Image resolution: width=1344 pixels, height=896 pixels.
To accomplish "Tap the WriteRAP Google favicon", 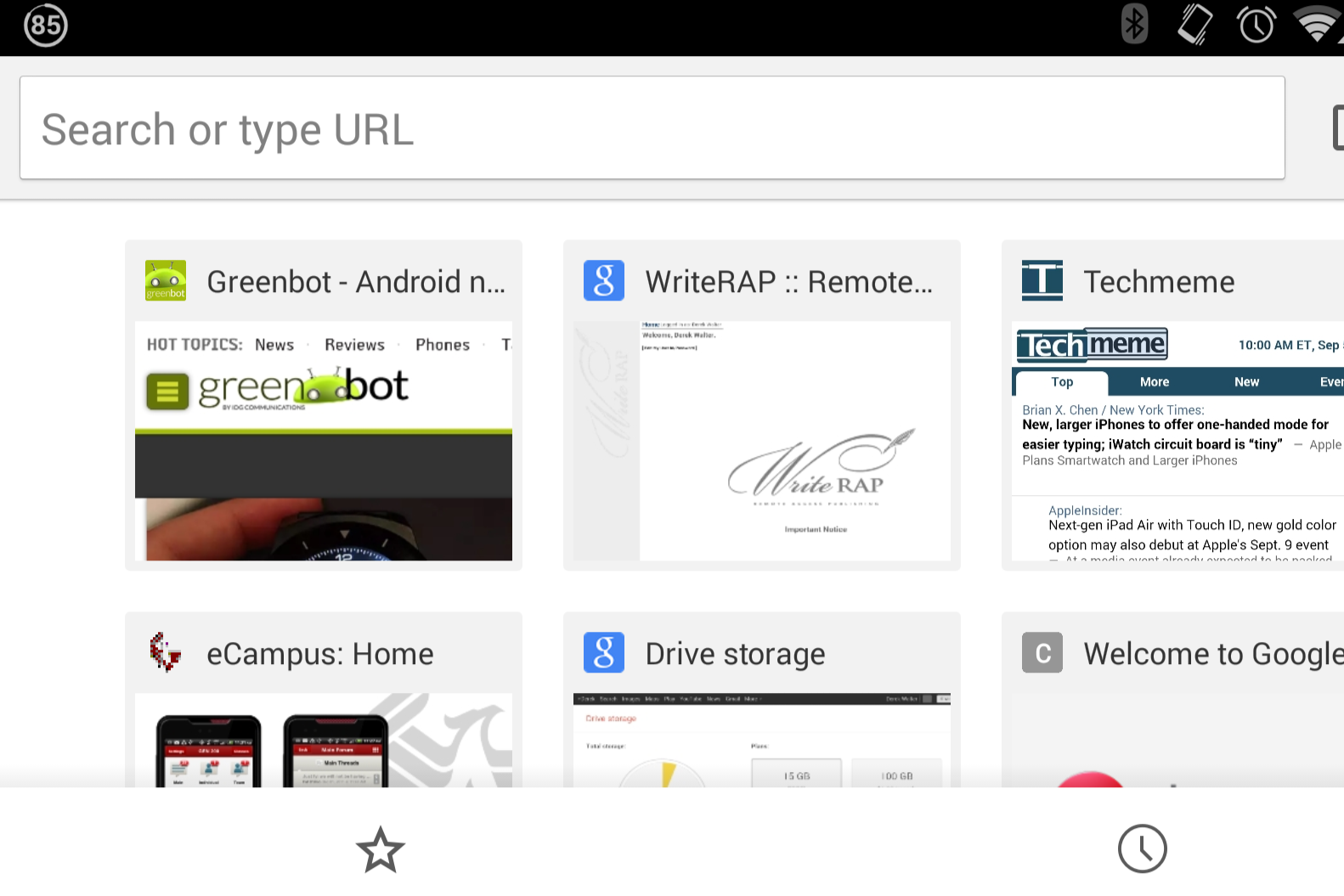I will click(604, 280).
